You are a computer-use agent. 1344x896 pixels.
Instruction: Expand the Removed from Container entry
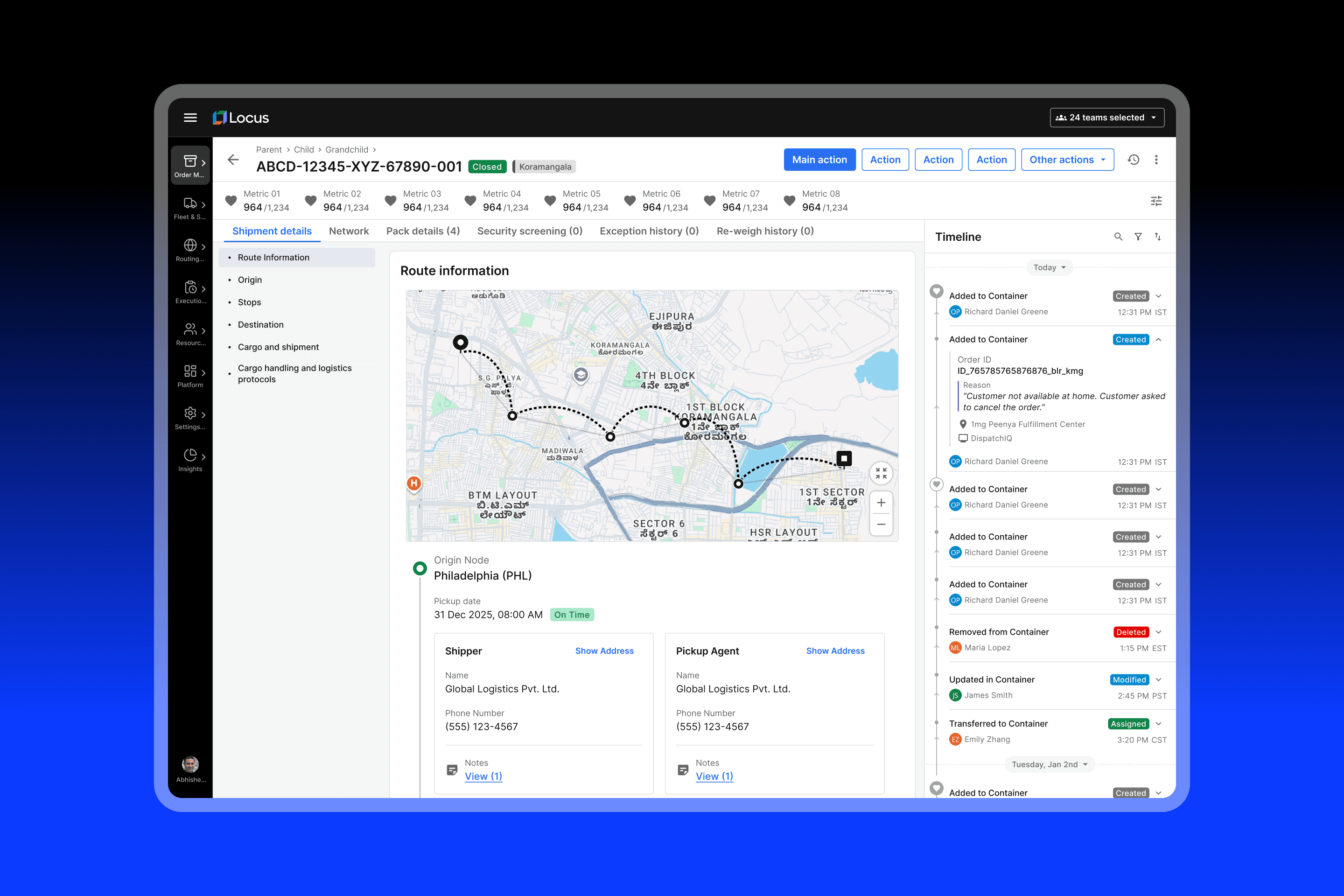[x=1159, y=632]
